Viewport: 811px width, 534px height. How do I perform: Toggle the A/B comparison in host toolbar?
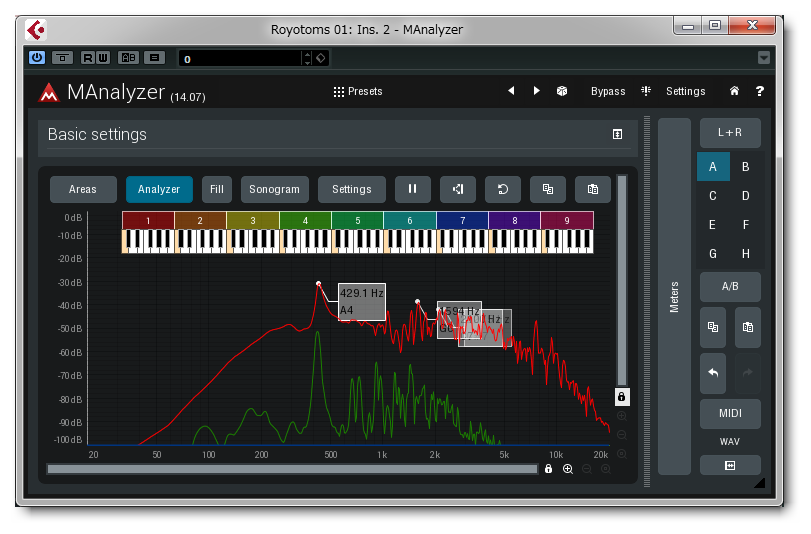pos(128,57)
